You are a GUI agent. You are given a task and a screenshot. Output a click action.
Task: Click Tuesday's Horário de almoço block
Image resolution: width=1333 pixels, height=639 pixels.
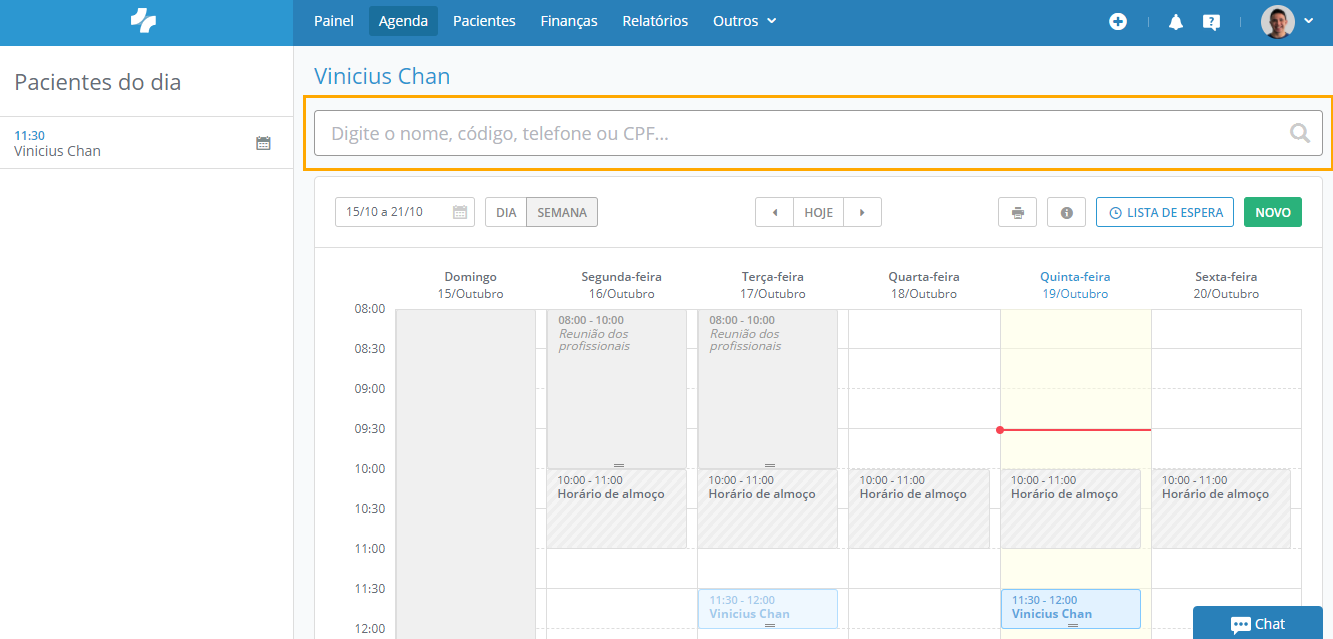(768, 509)
